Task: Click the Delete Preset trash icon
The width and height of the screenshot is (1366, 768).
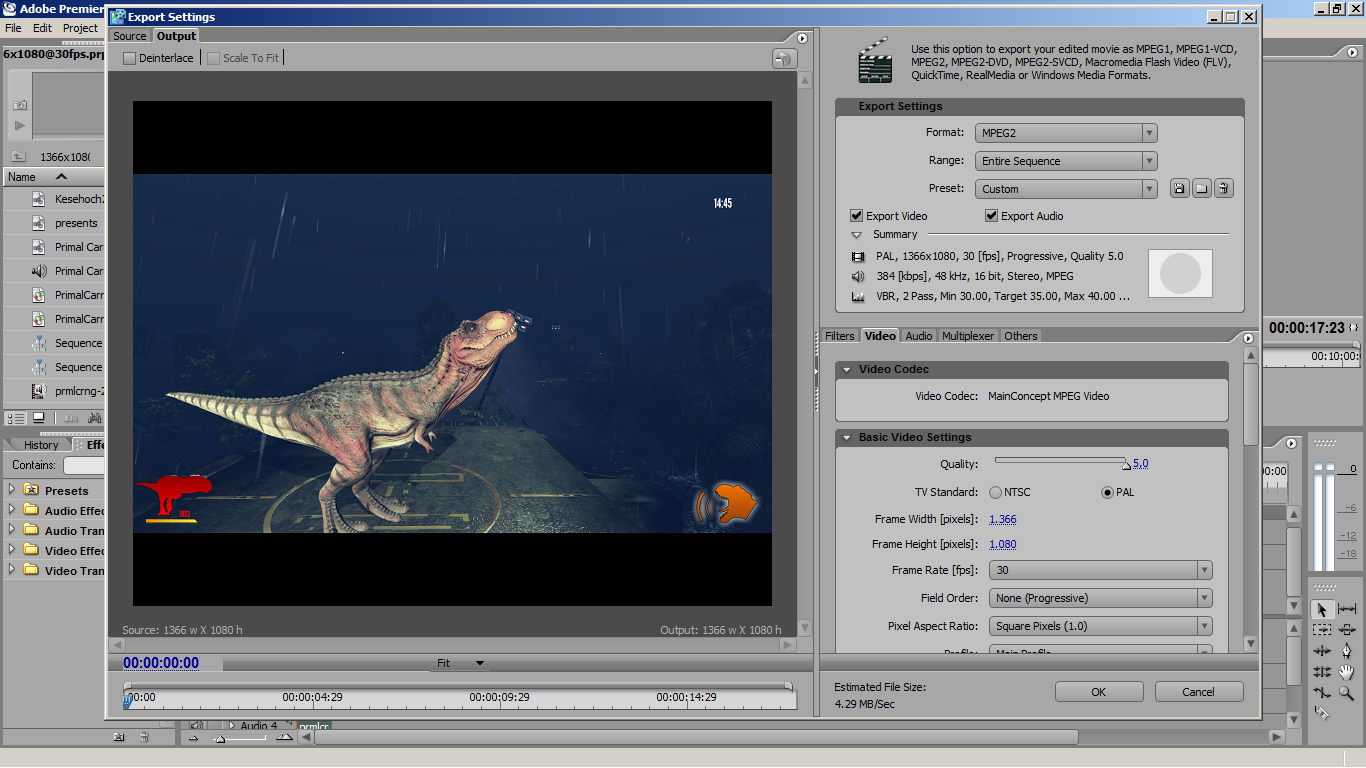Action: click(1224, 188)
